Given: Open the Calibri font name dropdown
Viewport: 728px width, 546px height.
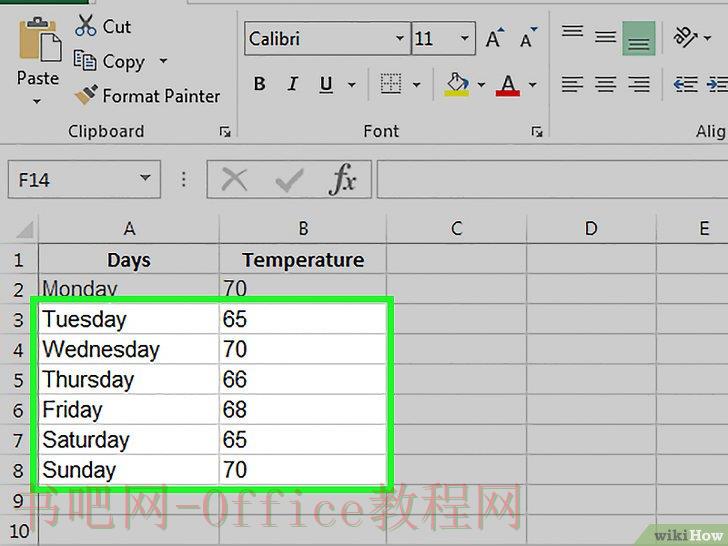Looking at the screenshot, I should (x=399, y=38).
